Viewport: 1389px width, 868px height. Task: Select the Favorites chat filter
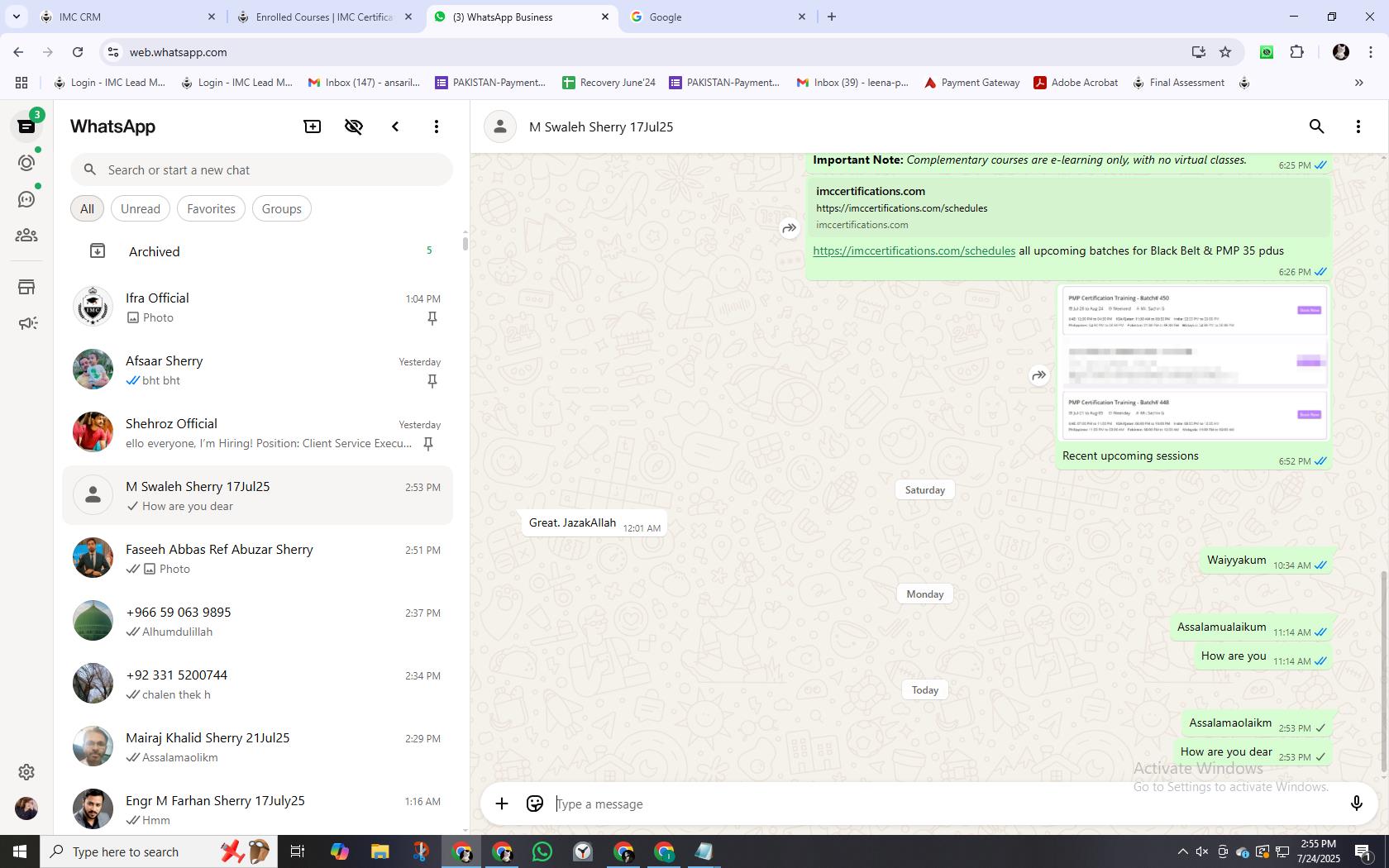point(211,209)
